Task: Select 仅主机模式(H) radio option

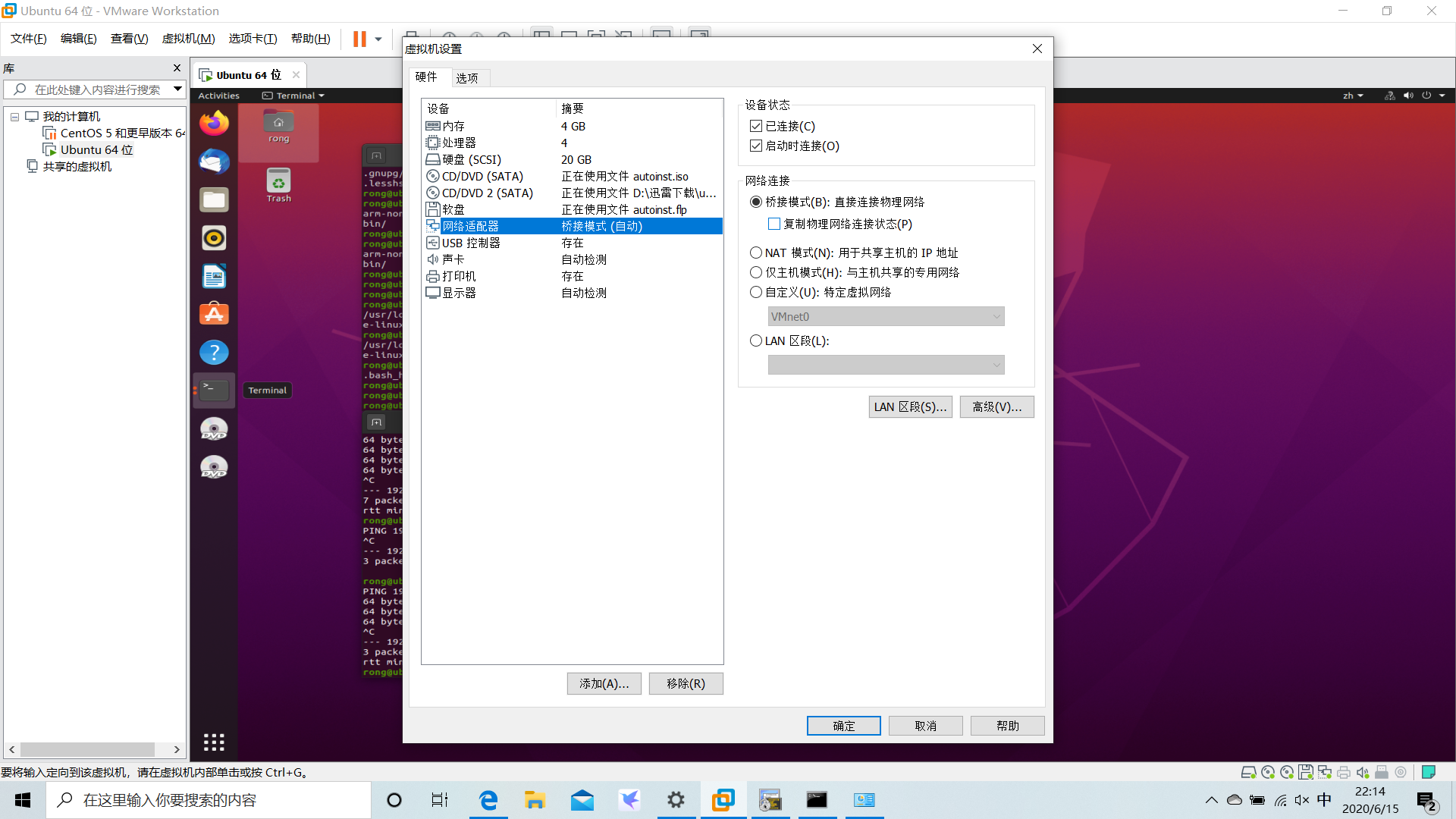Action: (x=756, y=272)
